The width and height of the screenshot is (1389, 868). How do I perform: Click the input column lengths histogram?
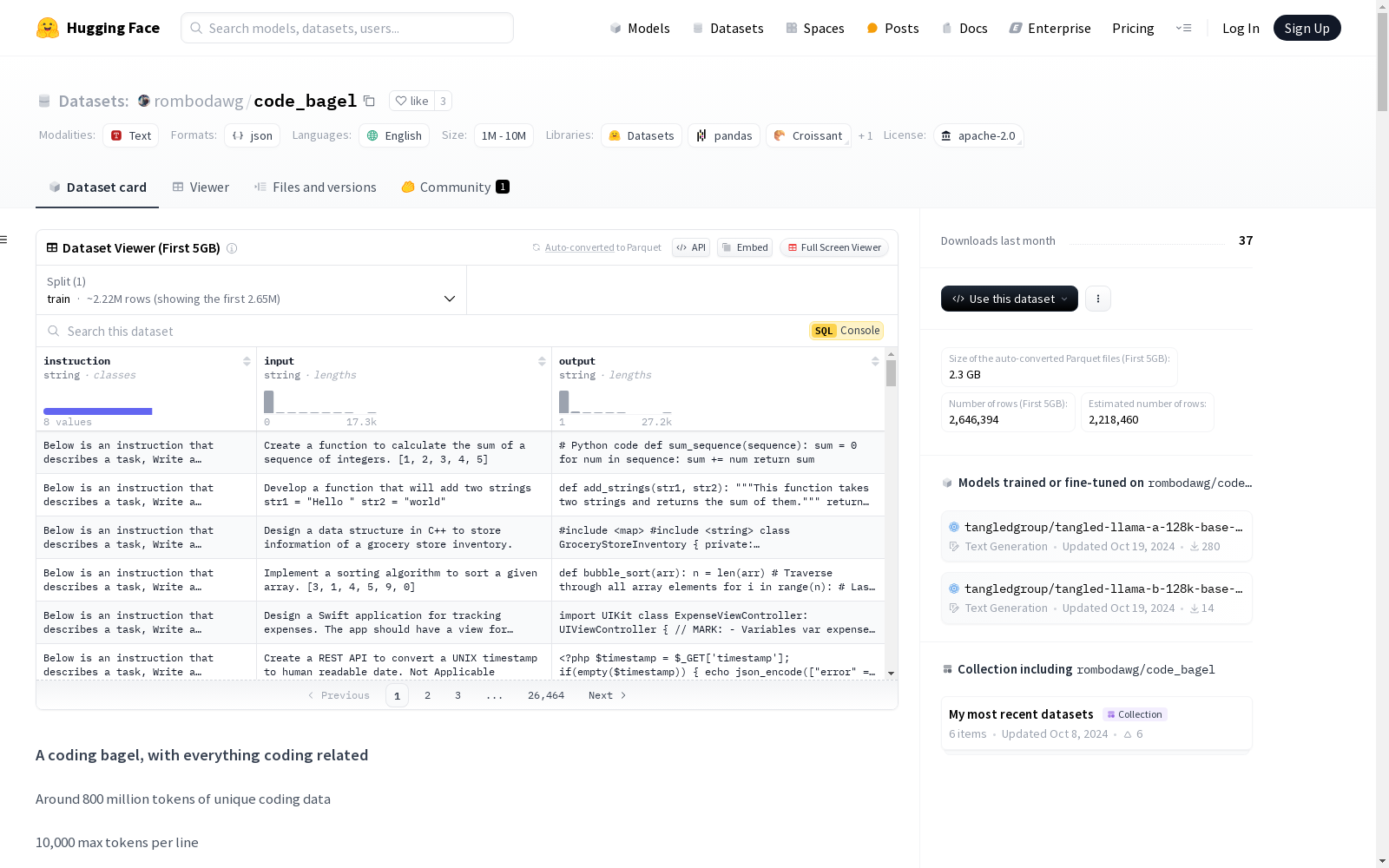pos(320,402)
